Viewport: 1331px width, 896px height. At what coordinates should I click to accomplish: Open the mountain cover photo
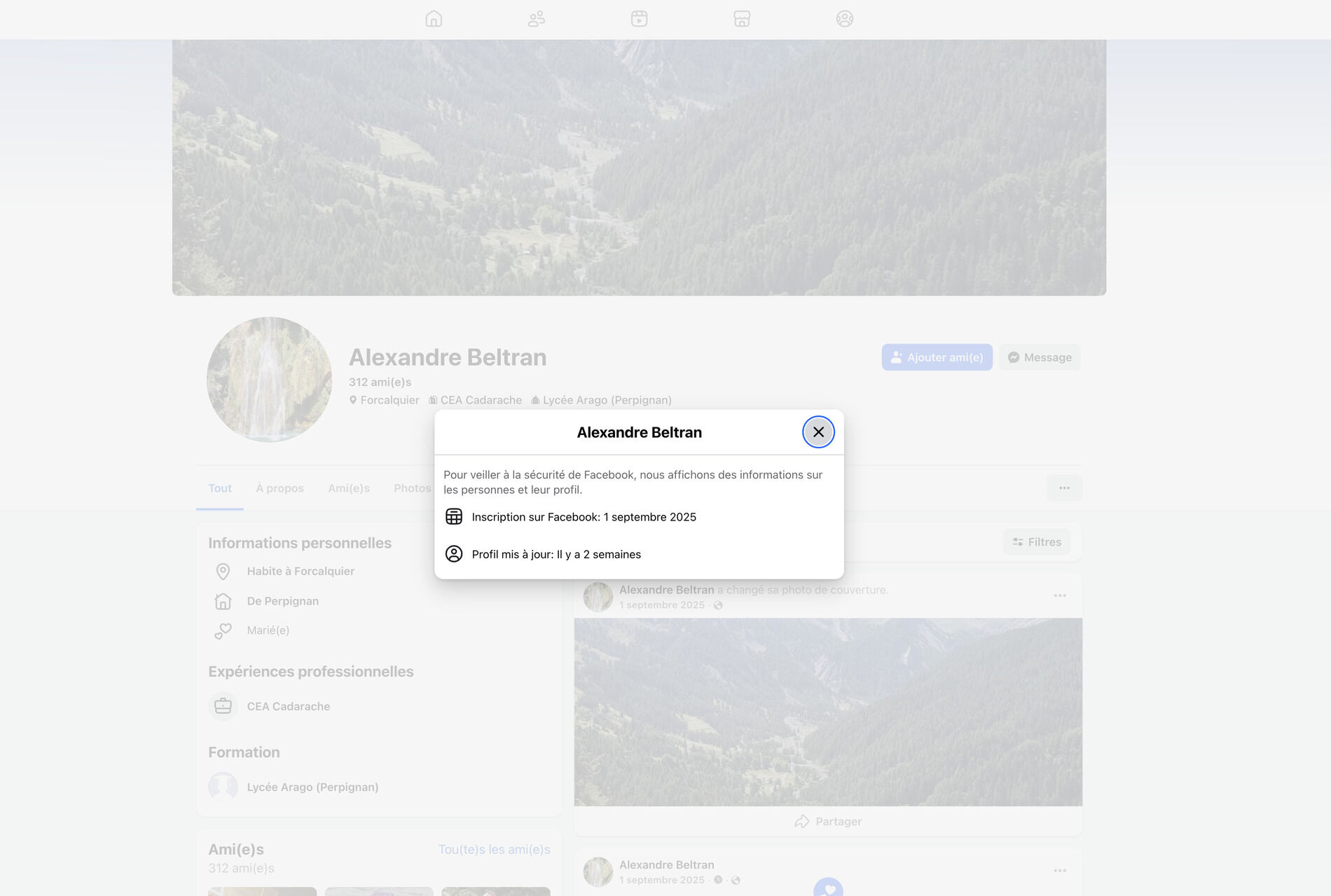(x=639, y=167)
